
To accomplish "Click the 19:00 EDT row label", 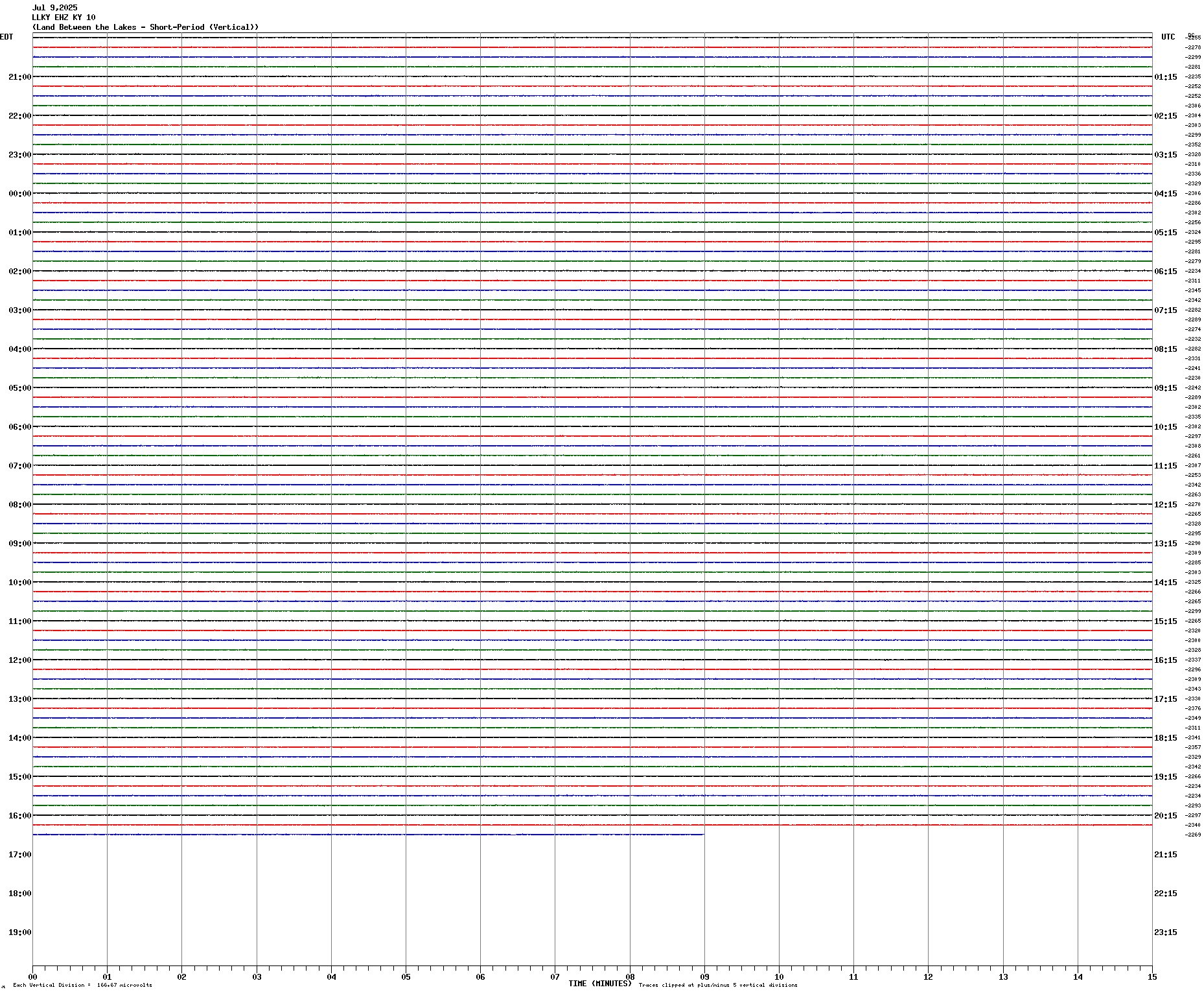I will tap(19, 932).
